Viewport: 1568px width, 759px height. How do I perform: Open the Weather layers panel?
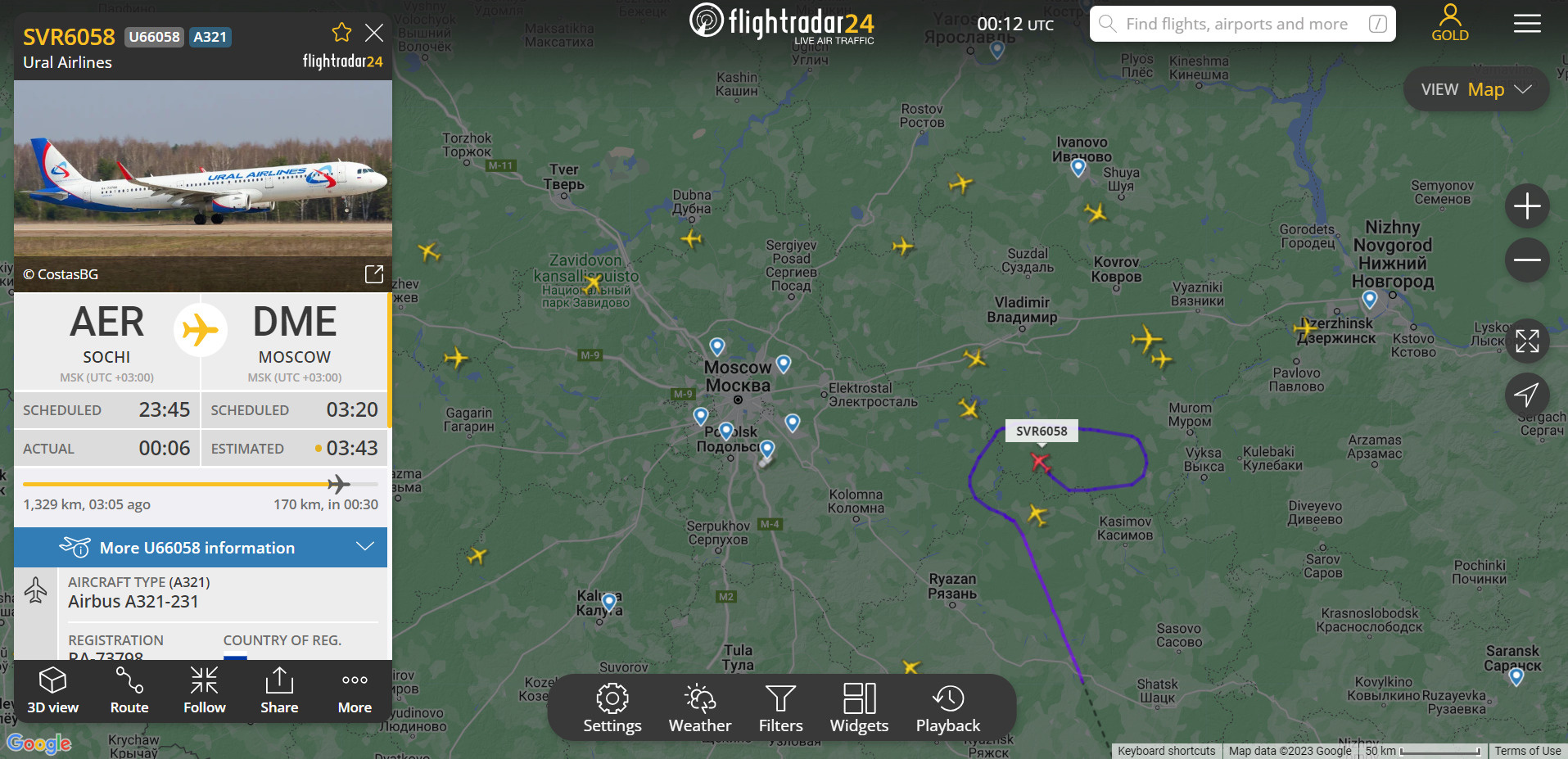700,708
